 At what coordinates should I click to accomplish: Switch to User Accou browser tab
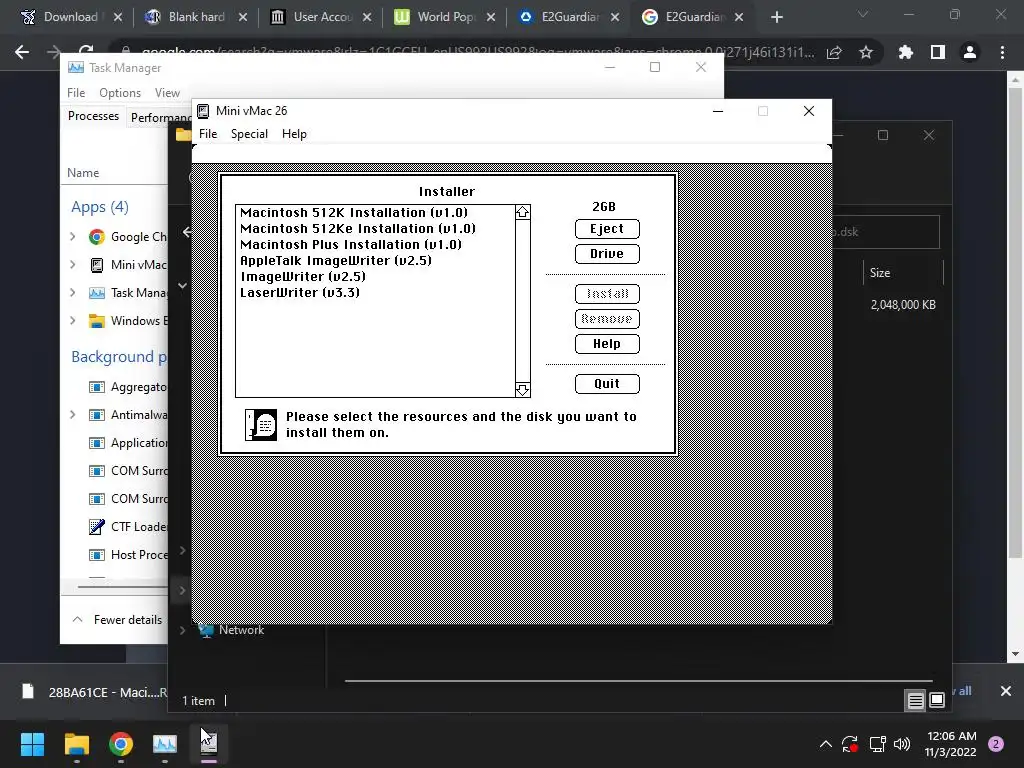(x=321, y=17)
